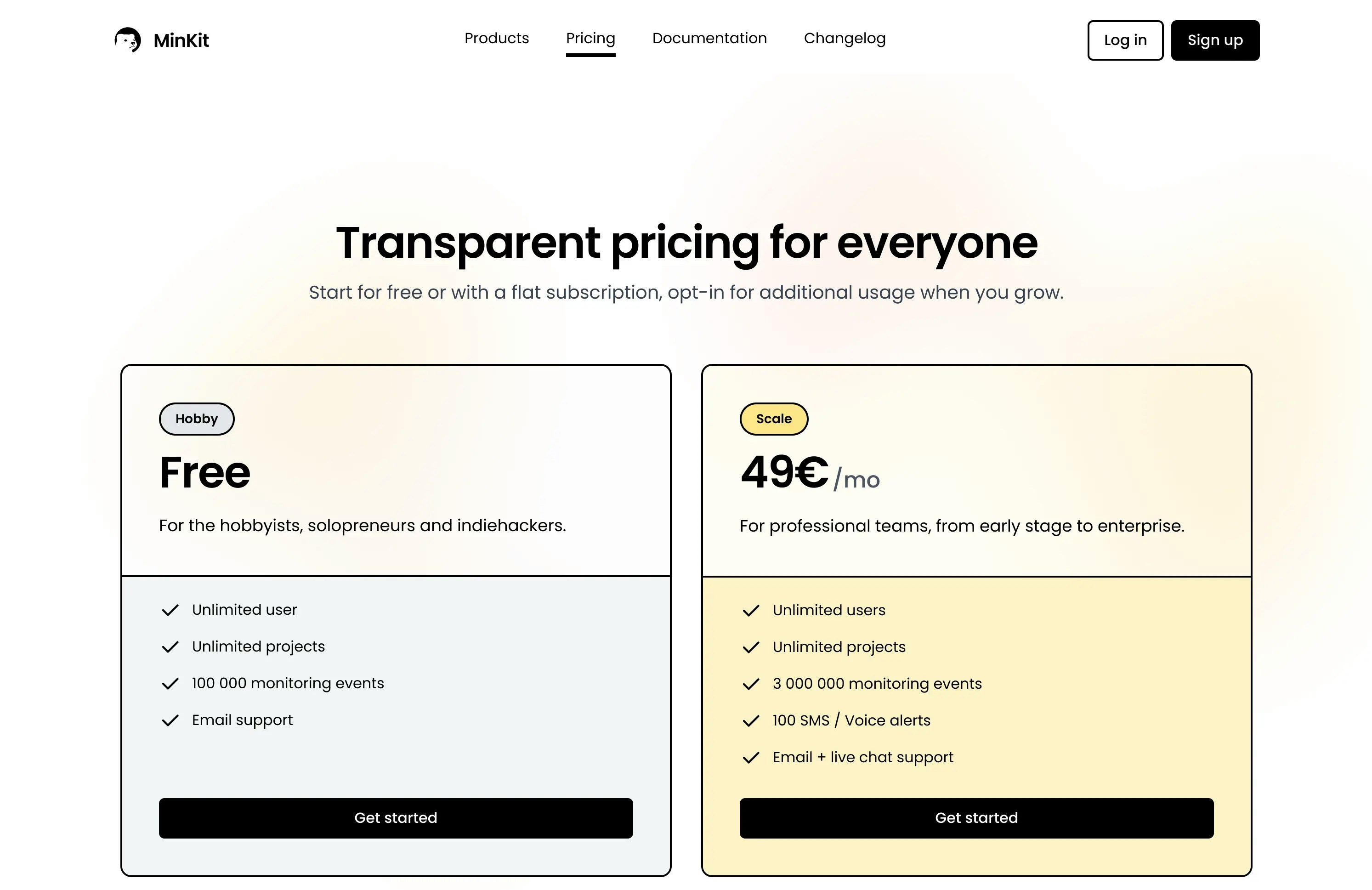1372x890 pixels.
Task: Click the gray Hobby plan badge
Action: (x=197, y=419)
